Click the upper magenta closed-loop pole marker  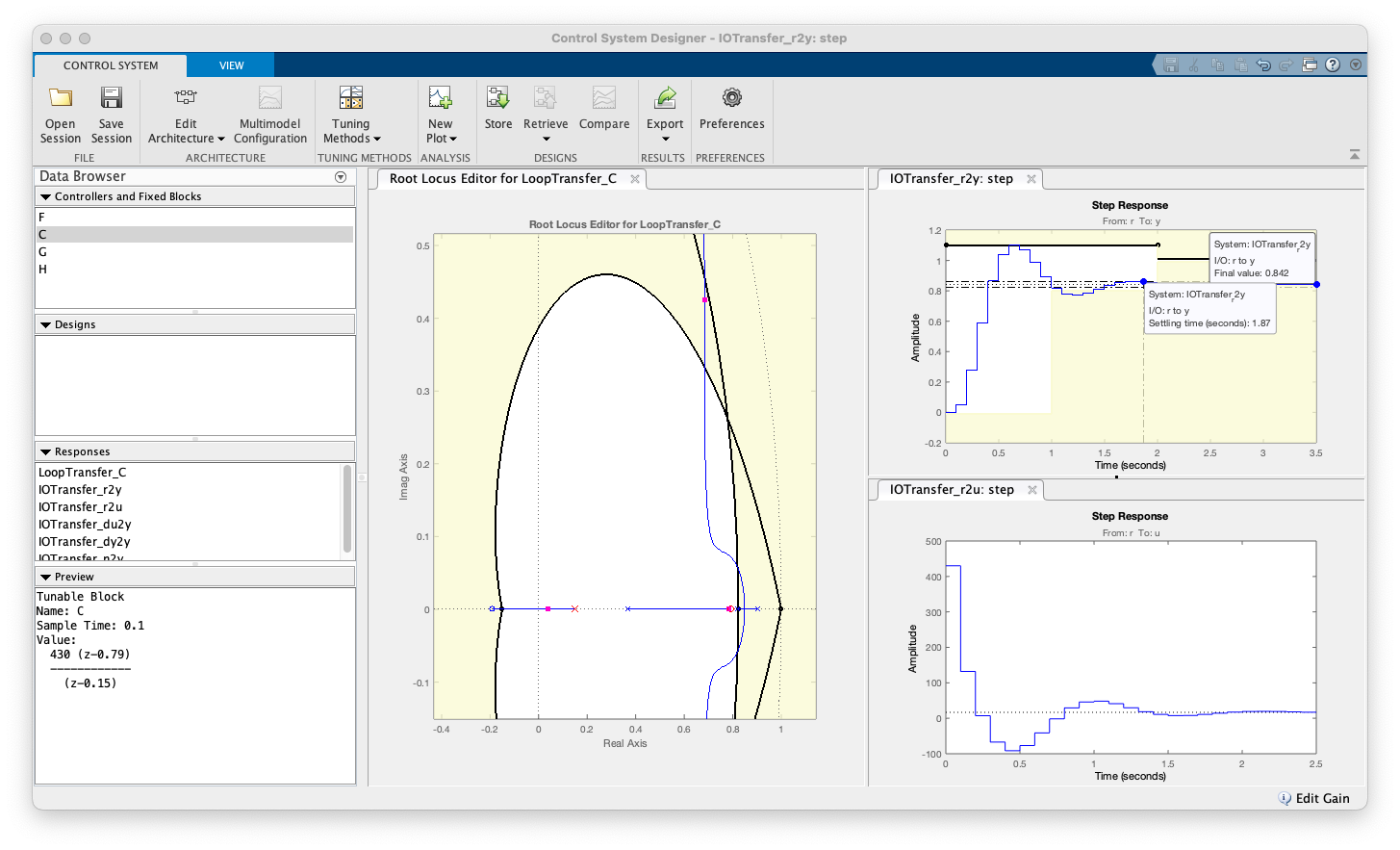(x=704, y=300)
